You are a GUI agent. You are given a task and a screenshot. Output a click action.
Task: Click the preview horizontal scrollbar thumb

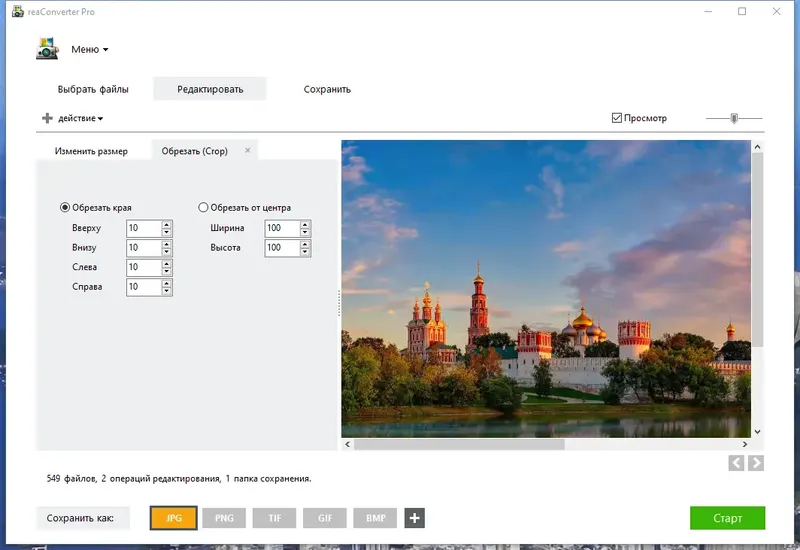coord(459,444)
